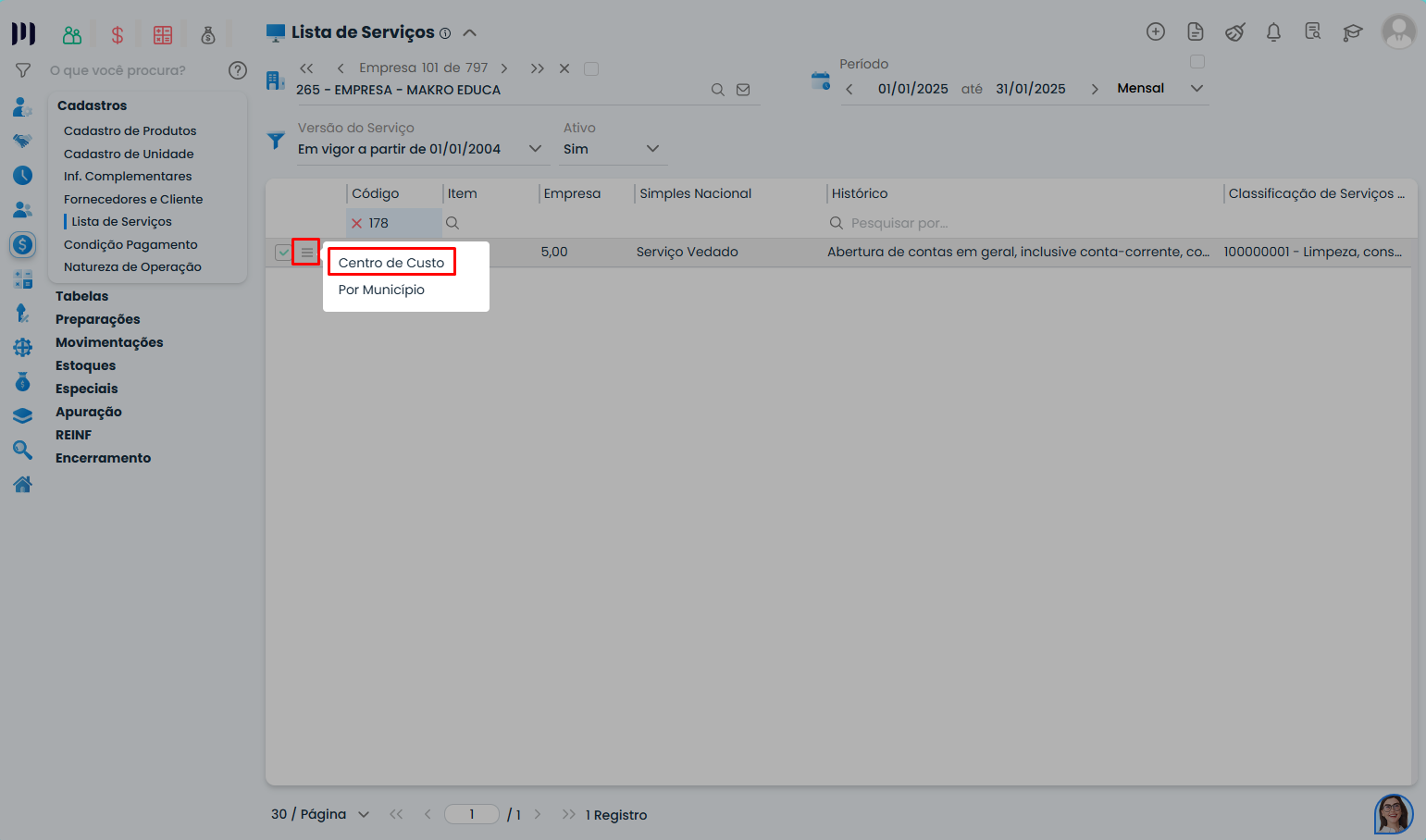The height and width of the screenshot is (840, 1426).
Task: Uncheck the selected service row checkbox
Action: (x=283, y=252)
